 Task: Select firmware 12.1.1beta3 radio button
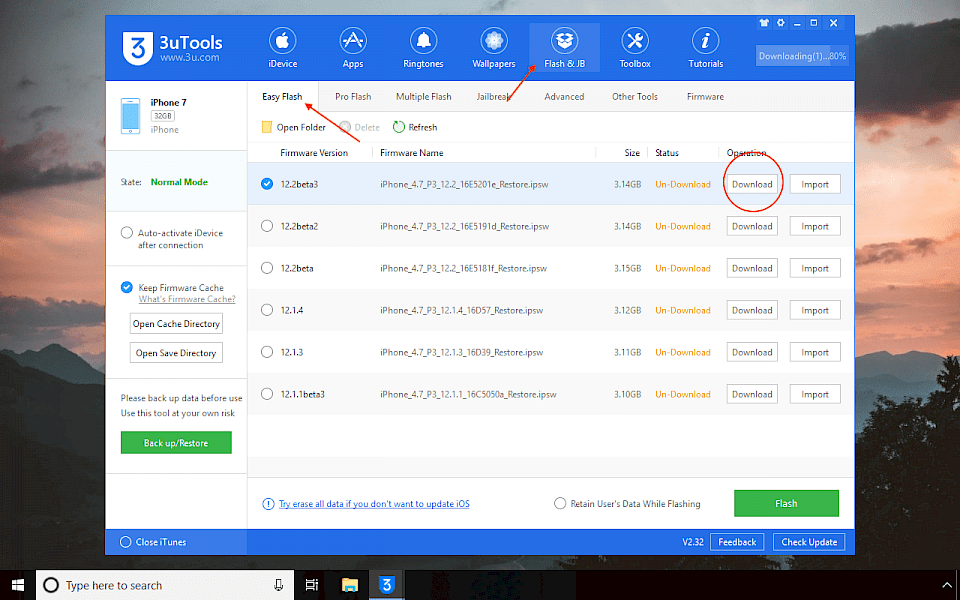[267, 394]
